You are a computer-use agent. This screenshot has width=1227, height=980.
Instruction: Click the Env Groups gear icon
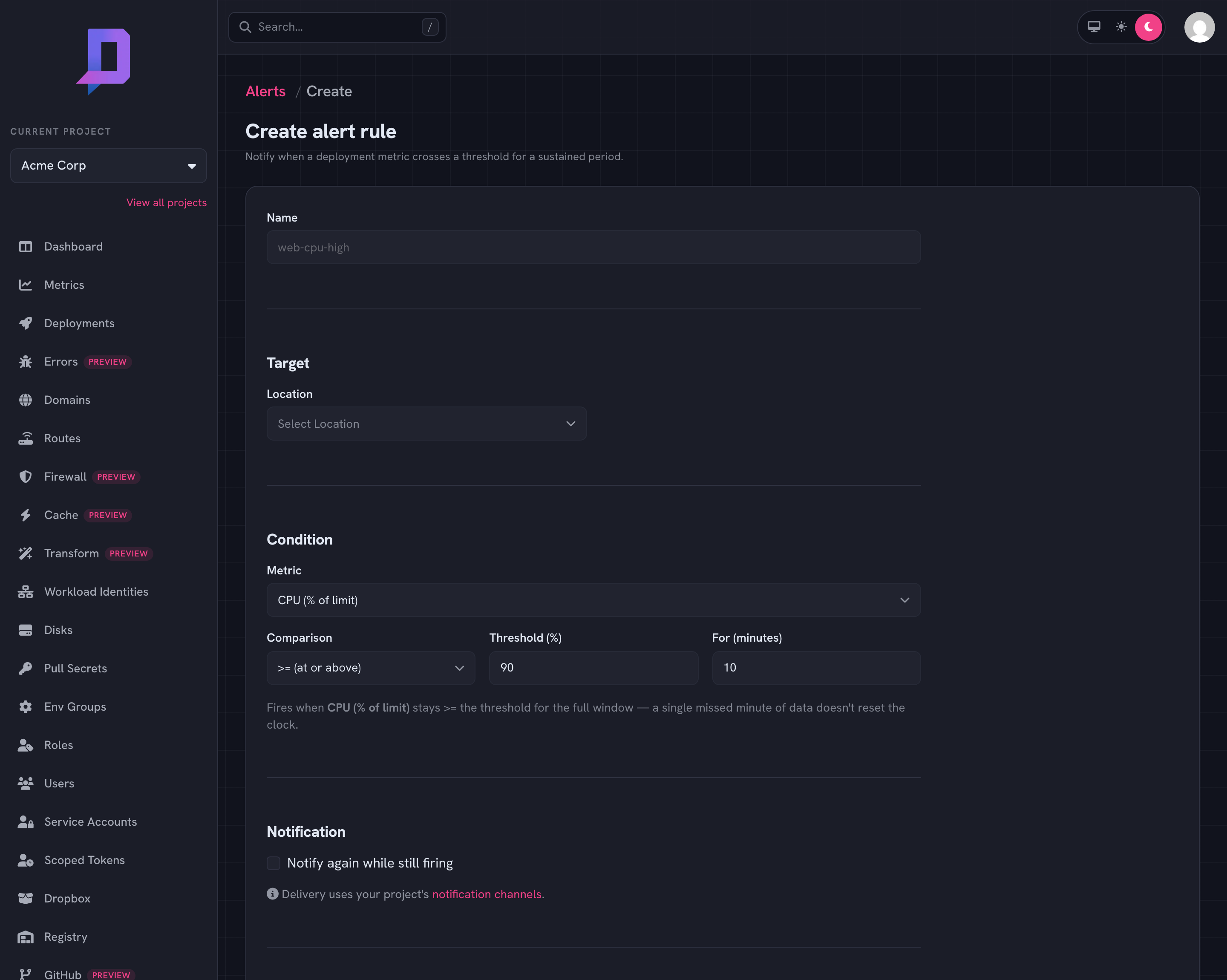26,707
